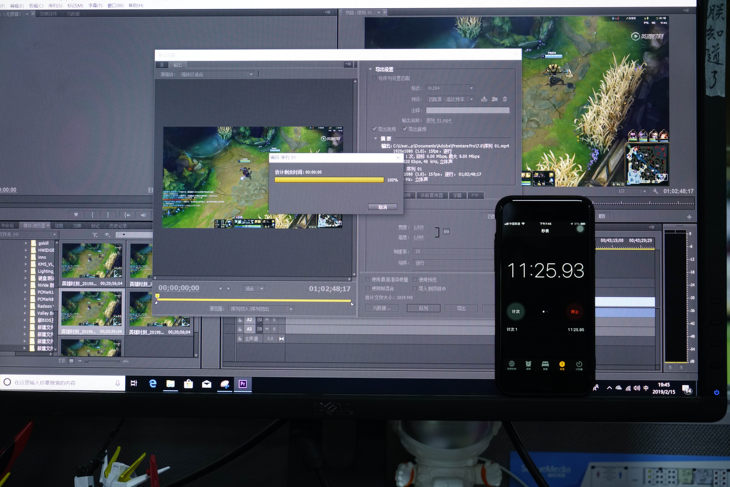Click the Cortana search box
The width and height of the screenshot is (730, 487).
coord(62,383)
